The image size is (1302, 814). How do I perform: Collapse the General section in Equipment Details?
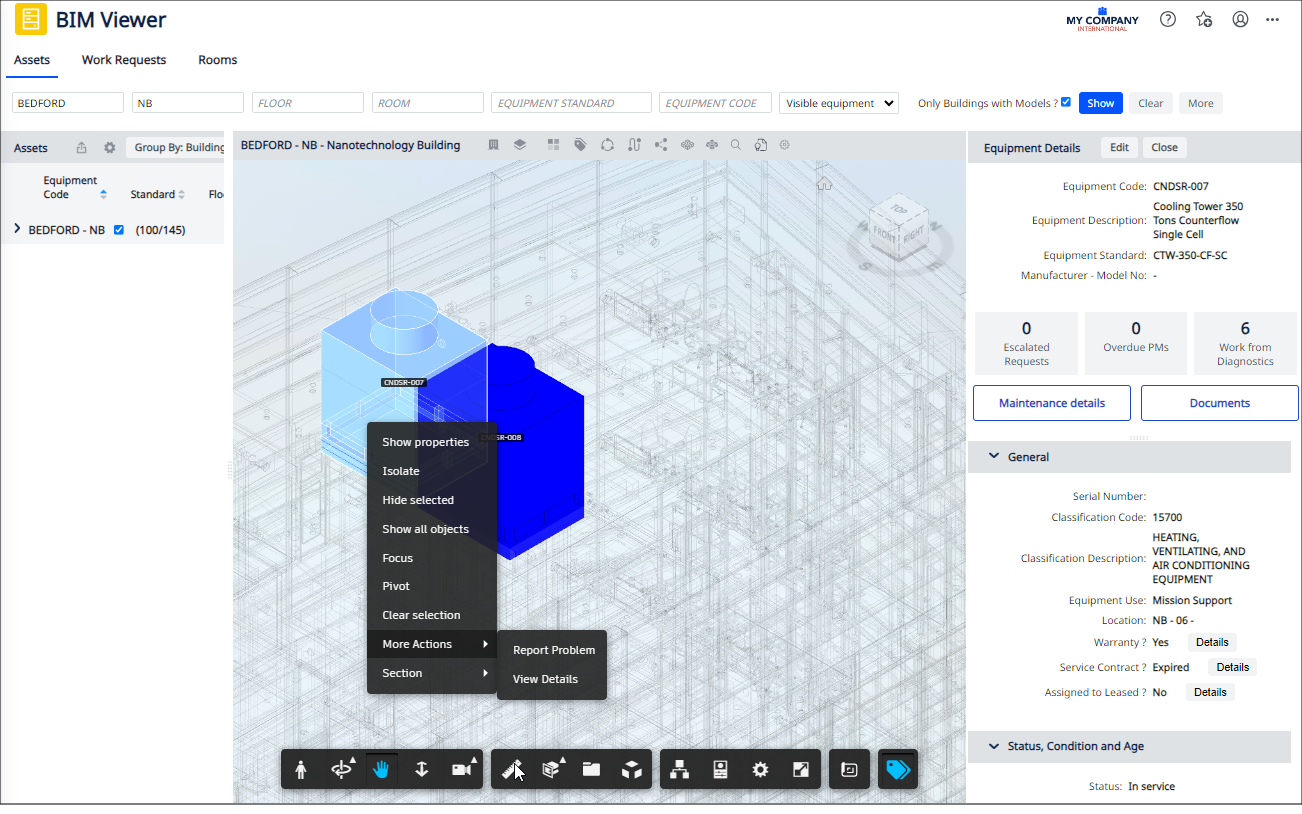[x=993, y=456]
